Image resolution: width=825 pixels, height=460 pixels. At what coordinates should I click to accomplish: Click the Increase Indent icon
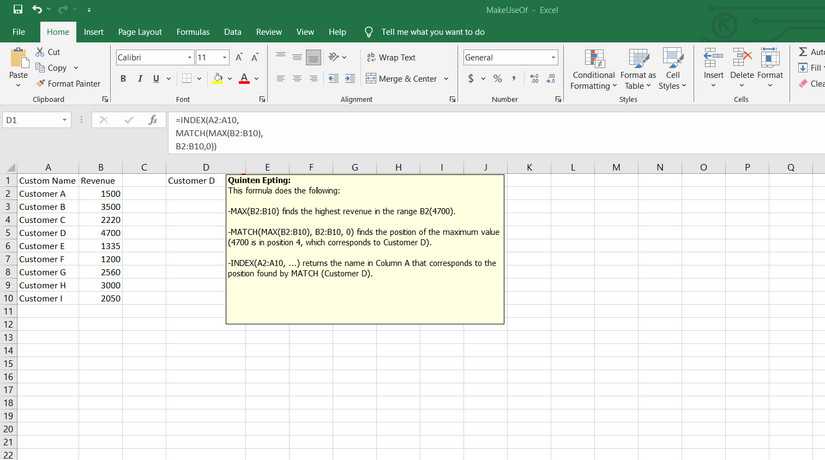[x=352, y=79]
